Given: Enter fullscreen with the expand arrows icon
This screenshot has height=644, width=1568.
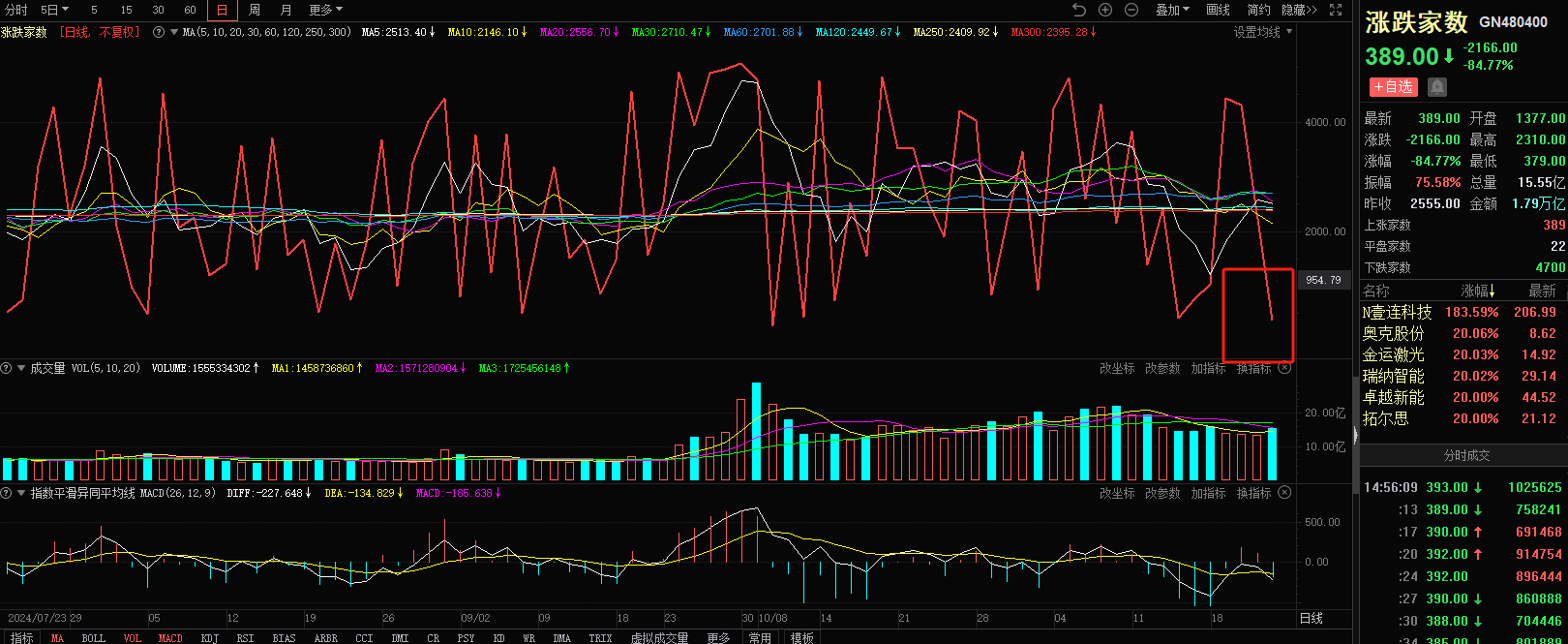Looking at the screenshot, I should click(x=1336, y=10).
